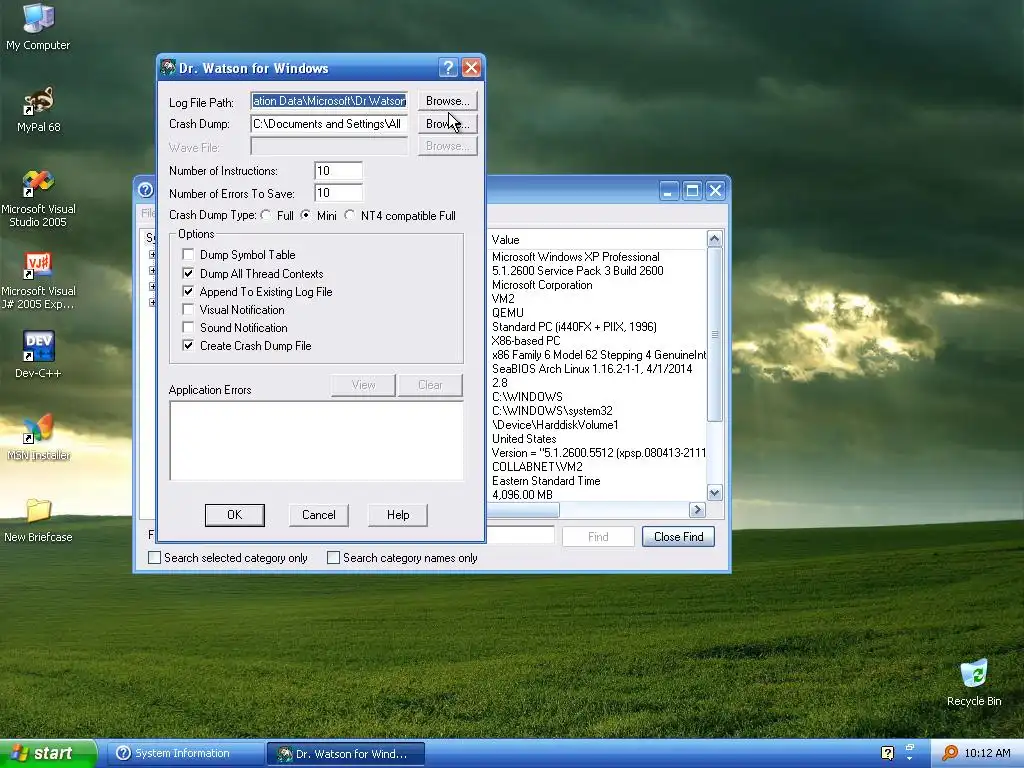Open MSN Installer shortcut

(x=38, y=437)
